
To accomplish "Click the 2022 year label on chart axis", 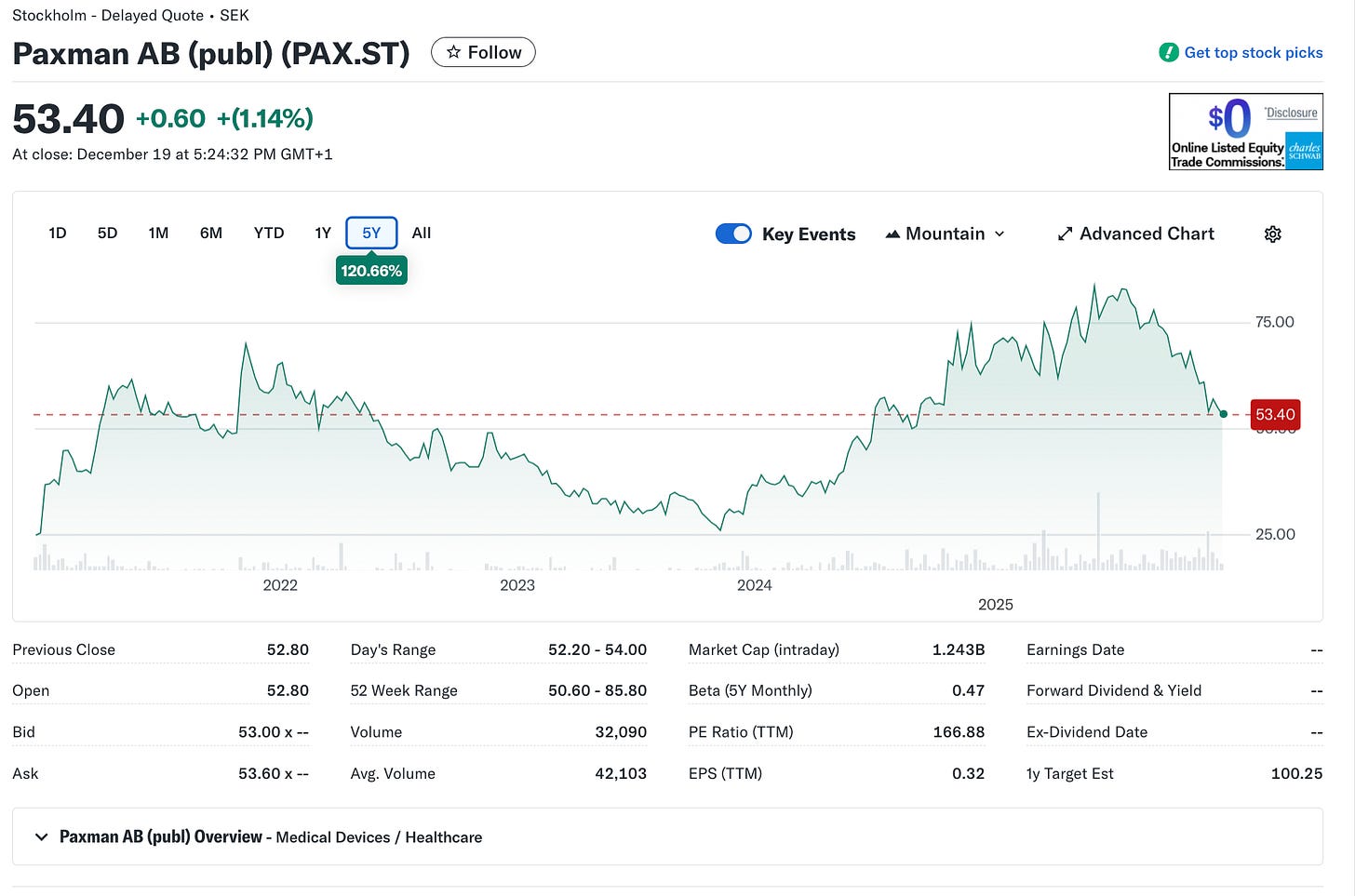I will [x=280, y=585].
